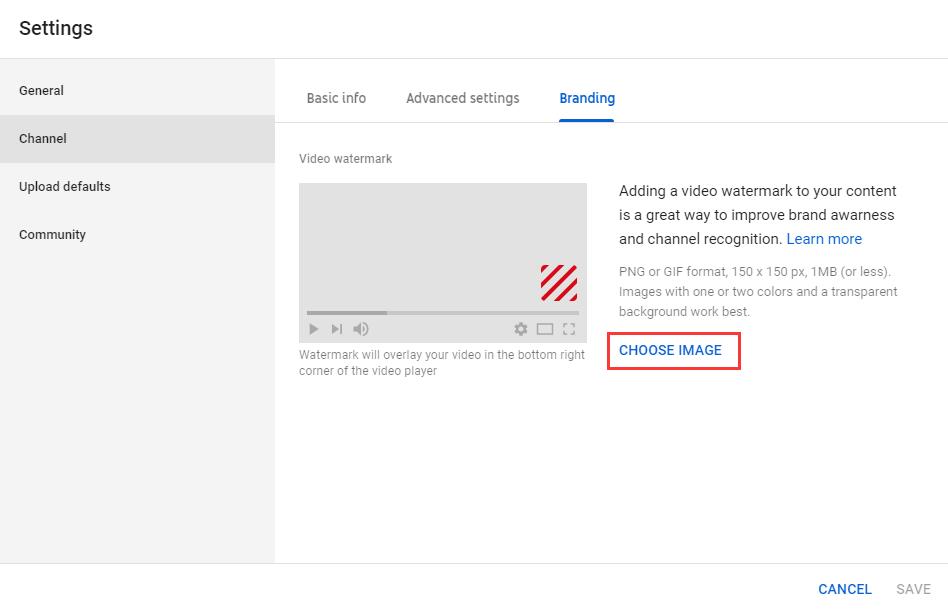Screen dimensions: 948x611
Task: Open the General settings section
Action: pos(137,91)
